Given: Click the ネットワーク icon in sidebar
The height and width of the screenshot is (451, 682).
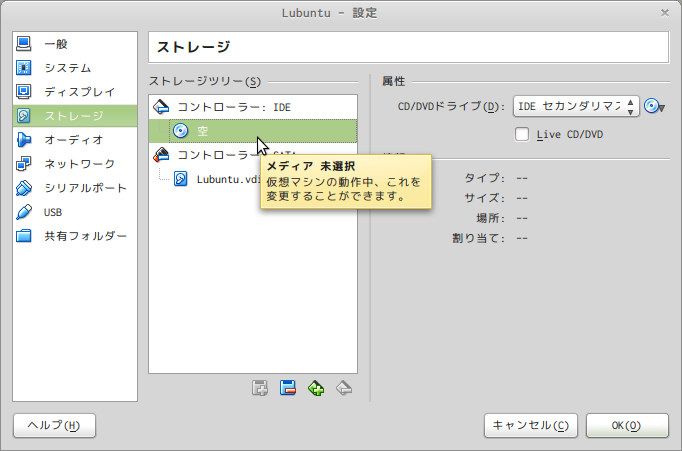Looking at the screenshot, I should pyautogui.click(x=23, y=164).
